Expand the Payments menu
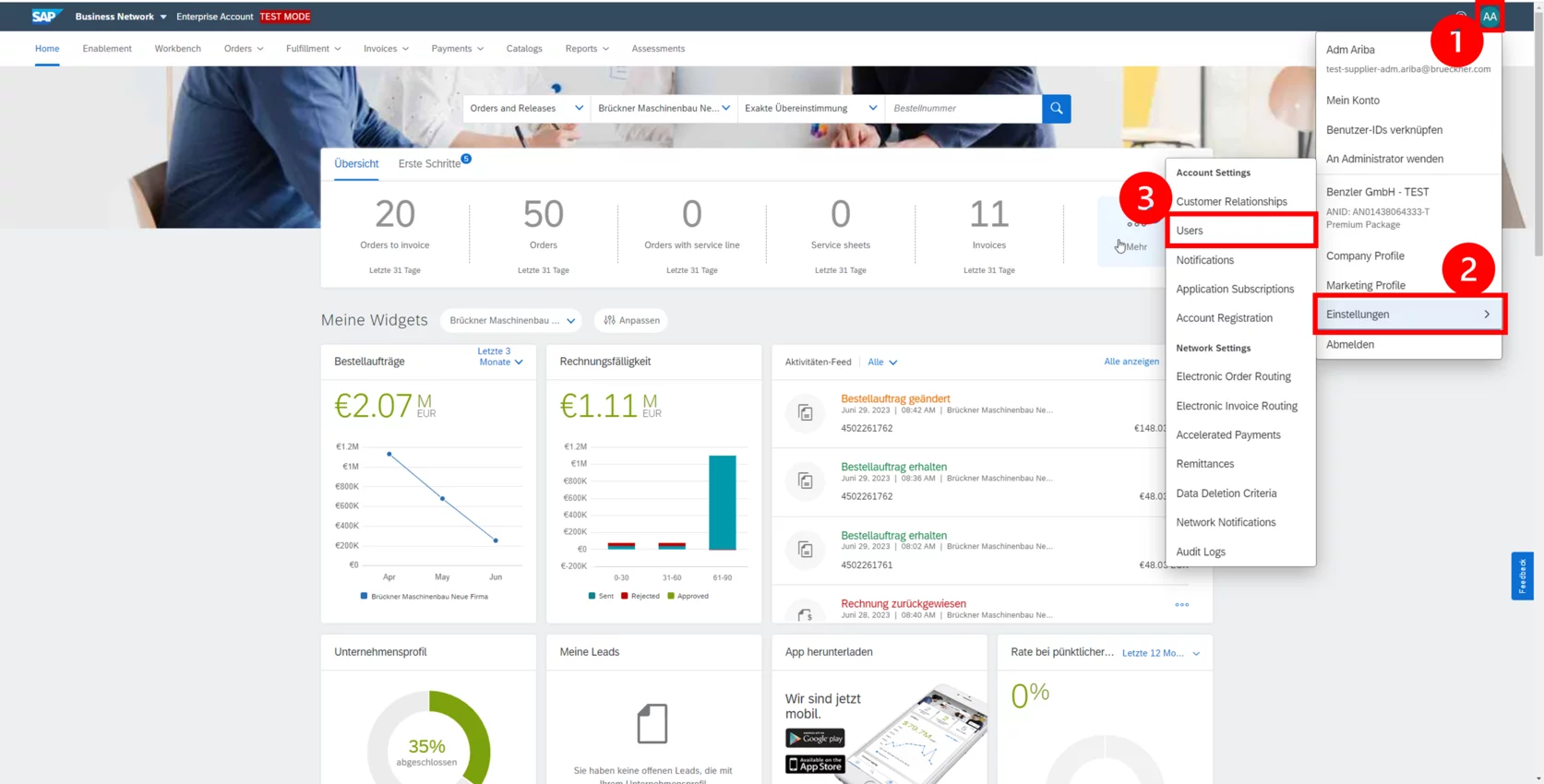 point(457,48)
